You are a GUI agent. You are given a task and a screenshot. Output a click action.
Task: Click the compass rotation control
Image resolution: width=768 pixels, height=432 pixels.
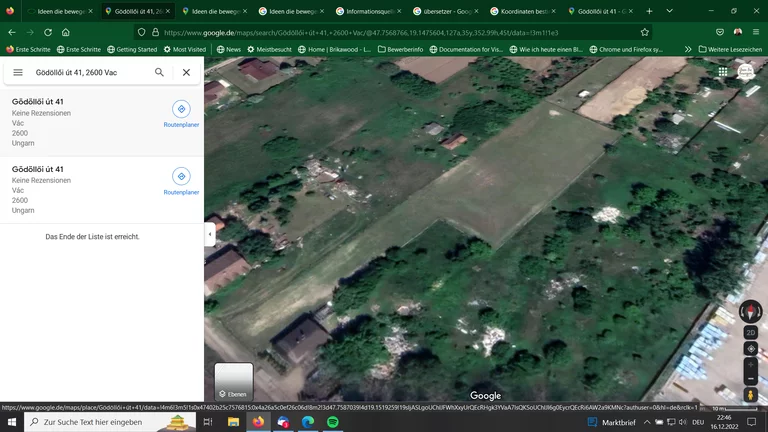point(750,312)
